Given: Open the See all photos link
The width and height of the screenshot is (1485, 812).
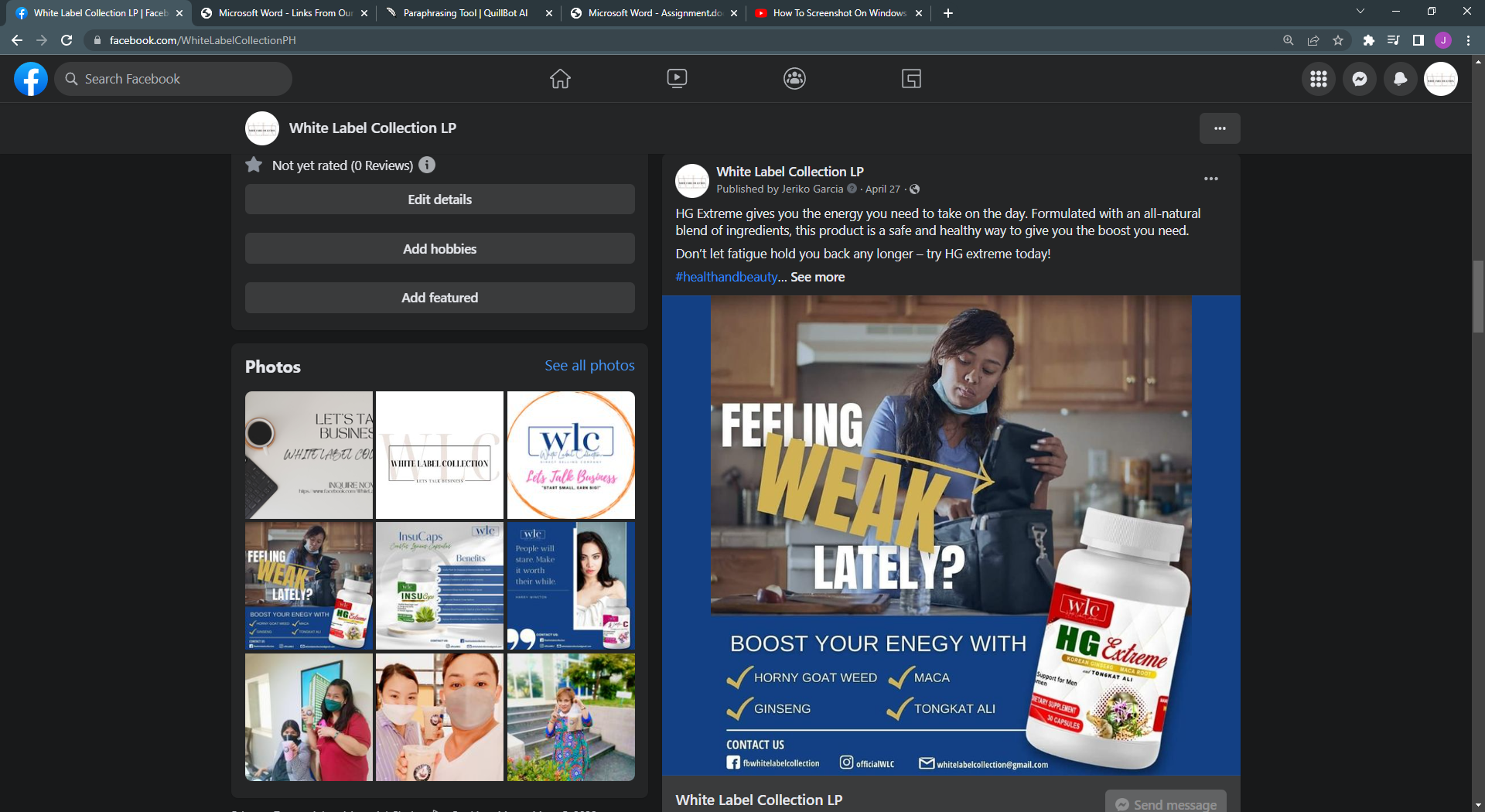Looking at the screenshot, I should tap(589, 366).
